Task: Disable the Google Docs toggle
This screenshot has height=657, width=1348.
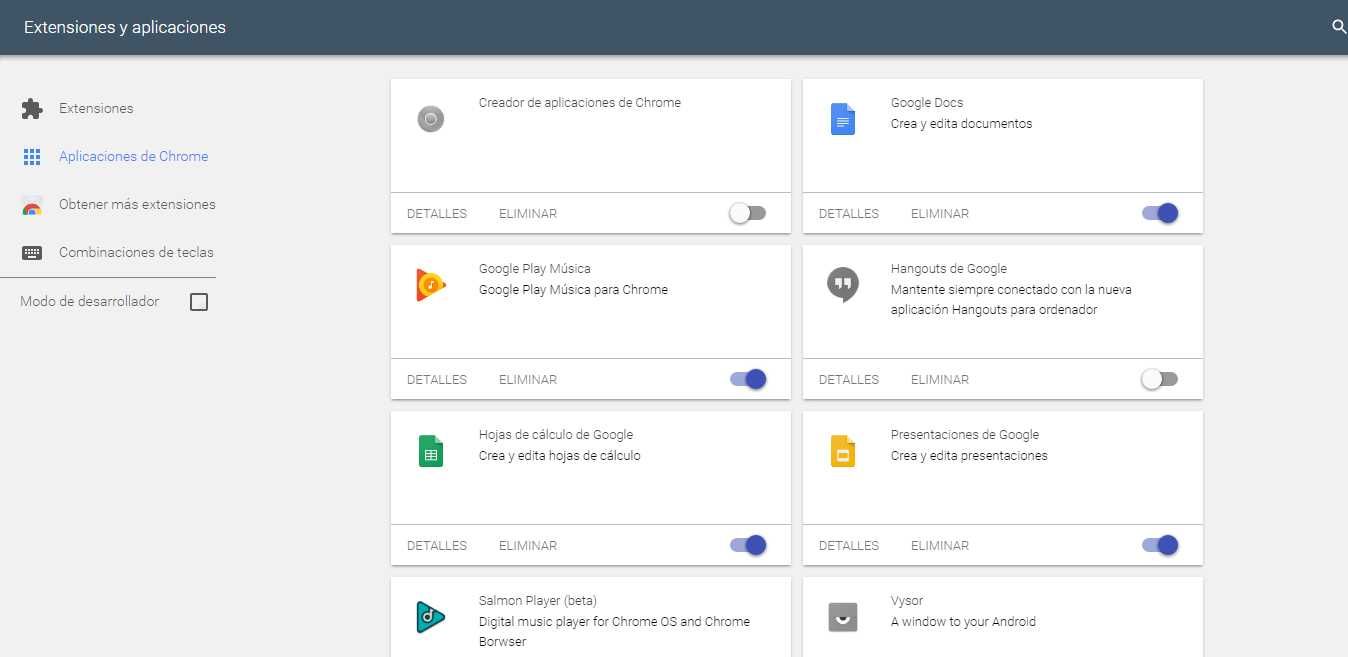Action: point(1160,213)
